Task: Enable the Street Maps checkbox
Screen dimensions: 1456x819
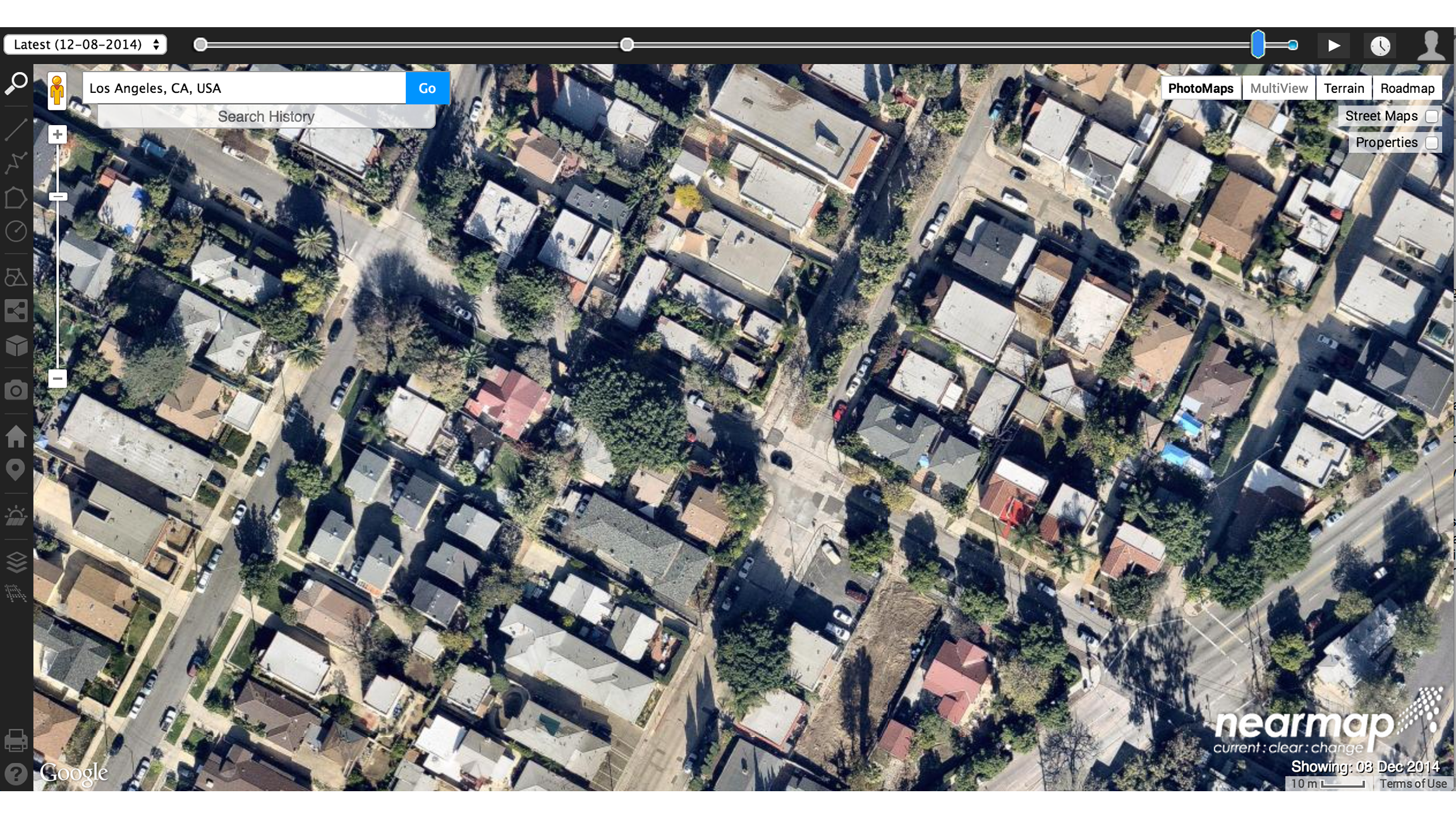Action: click(x=1432, y=116)
